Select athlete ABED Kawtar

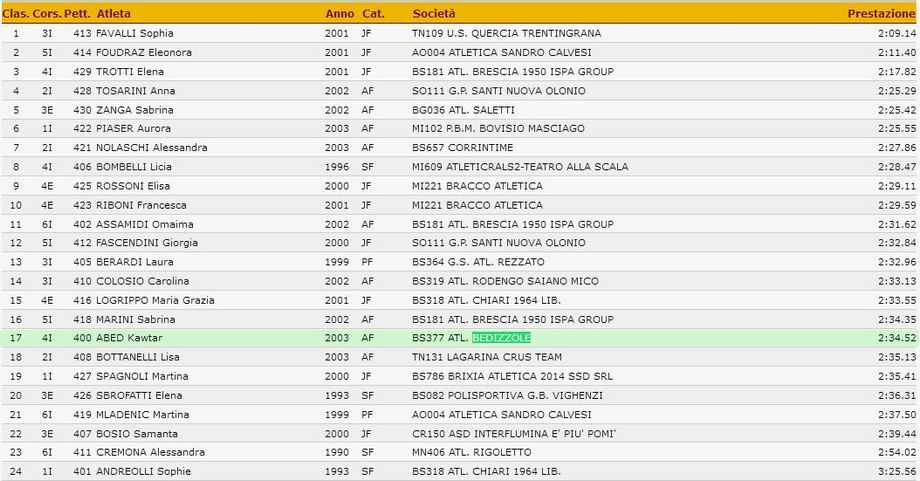(x=129, y=338)
